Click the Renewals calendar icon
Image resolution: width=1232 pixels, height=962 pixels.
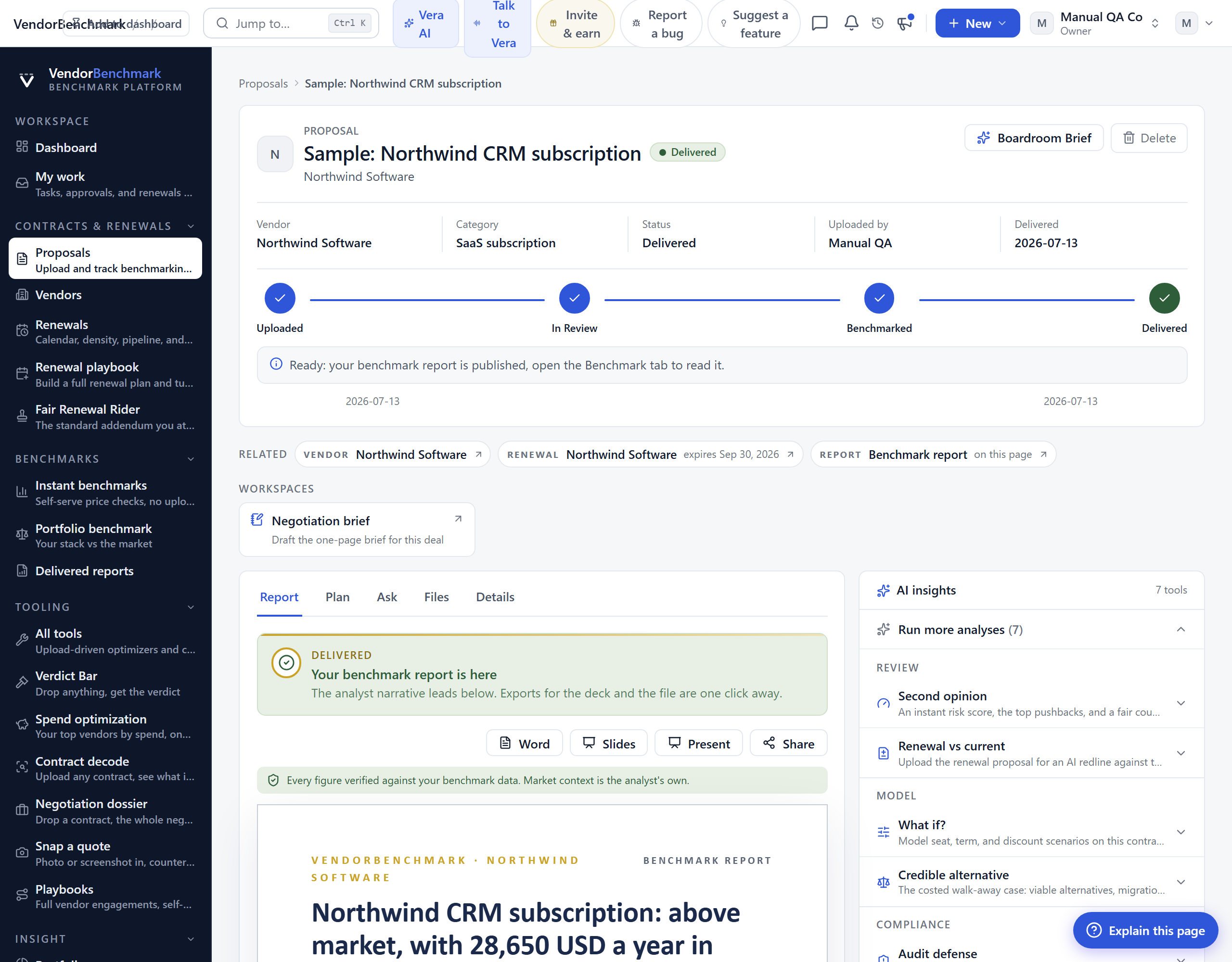pos(22,330)
